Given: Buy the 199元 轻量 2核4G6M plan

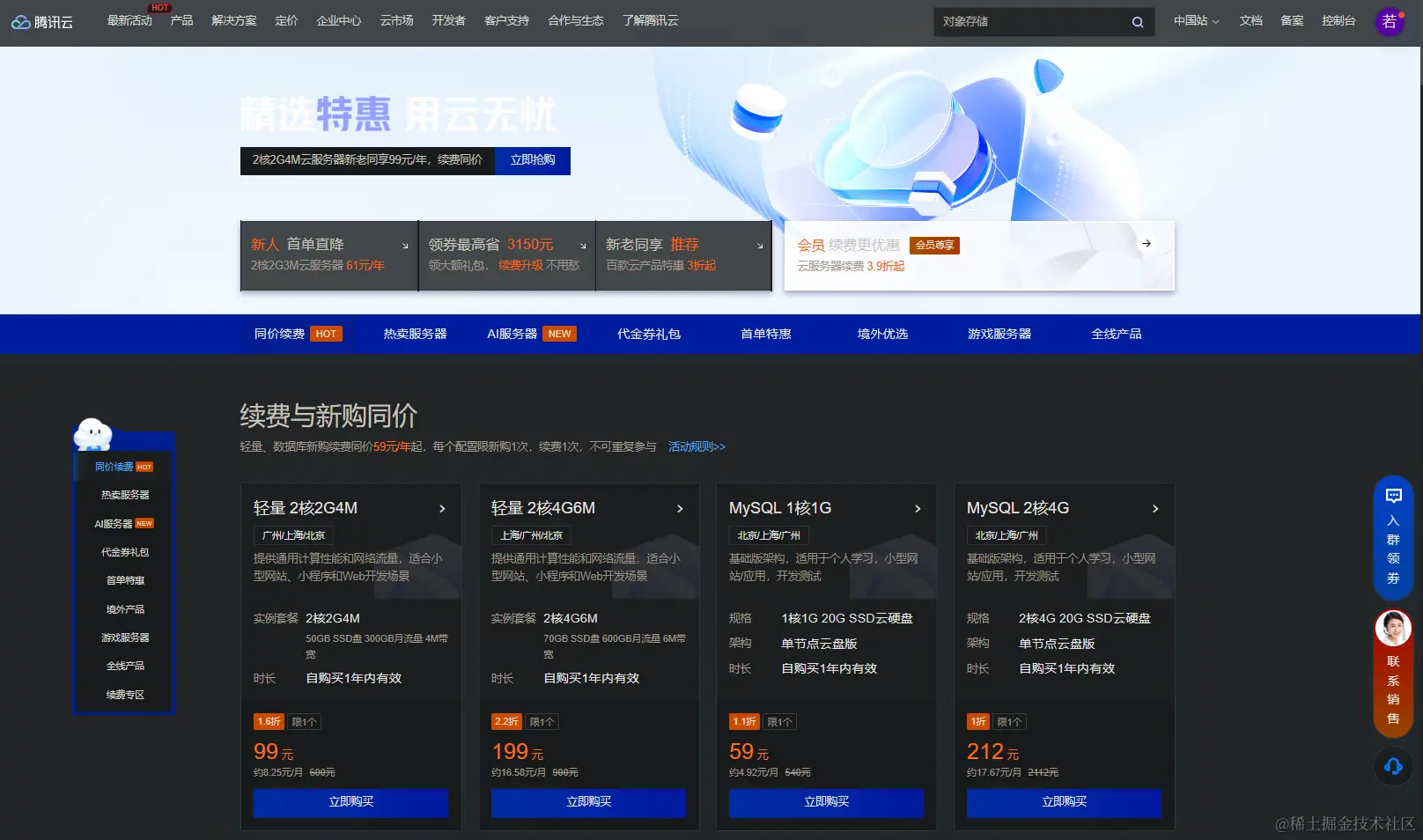Looking at the screenshot, I should point(588,802).
